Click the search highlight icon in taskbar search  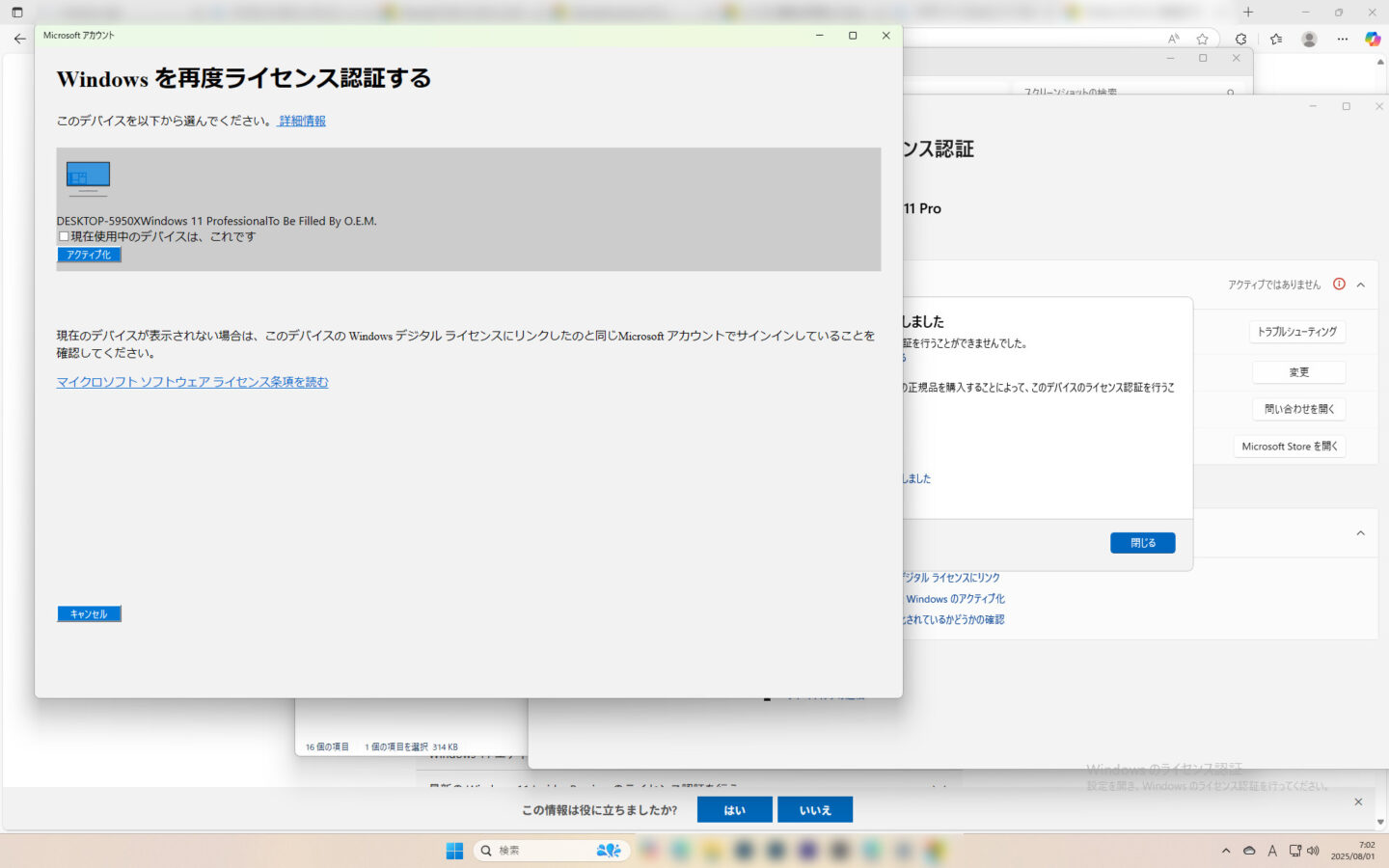pos(609,851)
